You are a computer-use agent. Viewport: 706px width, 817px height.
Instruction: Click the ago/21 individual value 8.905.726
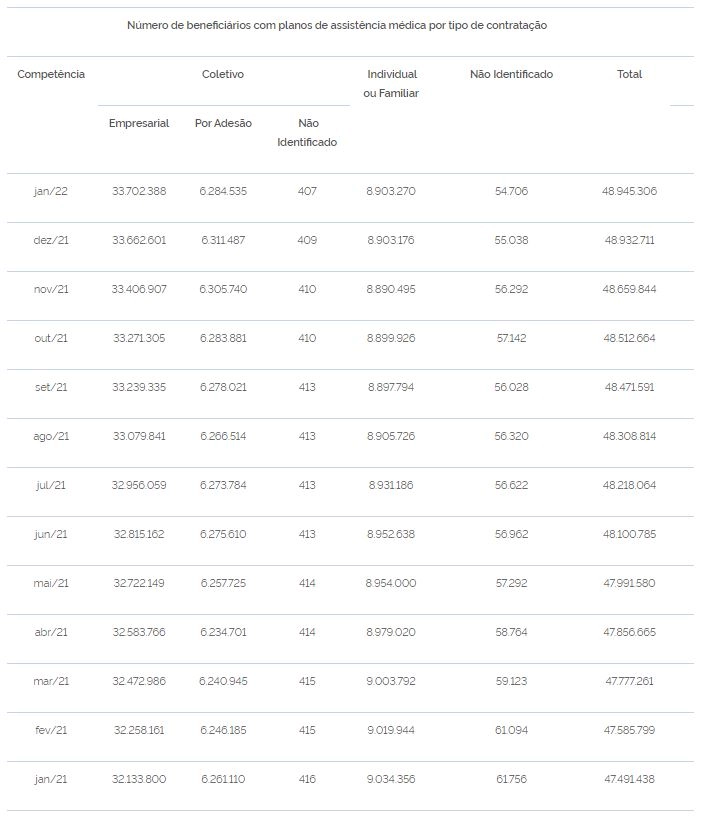[391, 436]
